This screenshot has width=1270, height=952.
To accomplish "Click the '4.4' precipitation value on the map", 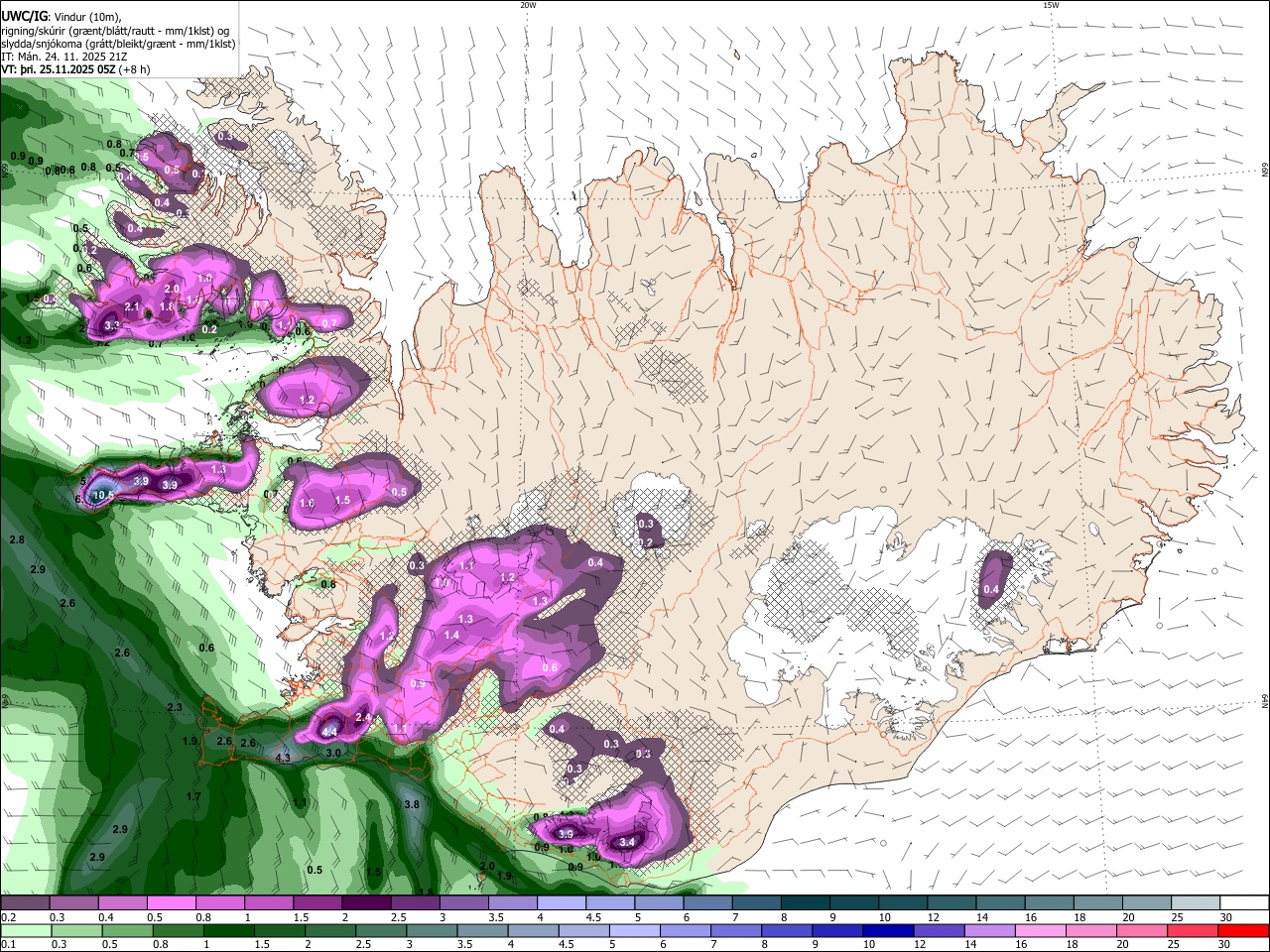I will point(330,732).
